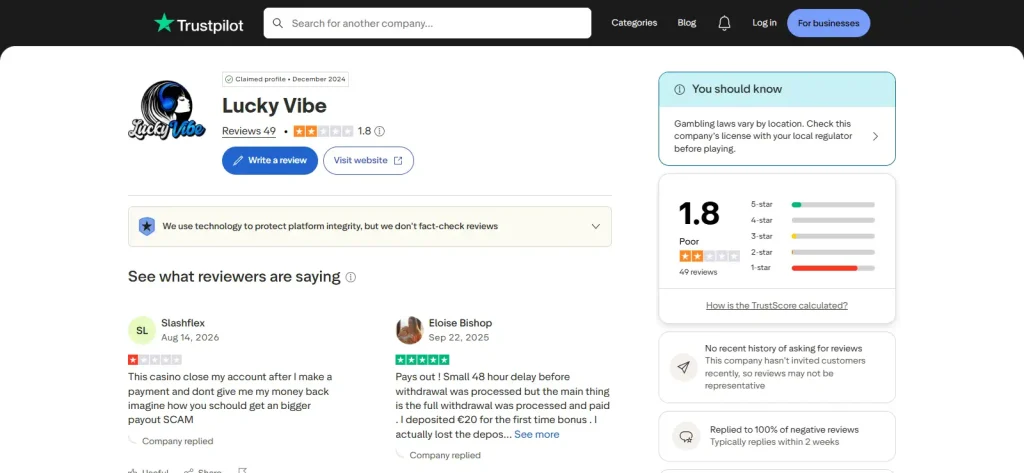The image size is (1024, 473).
Task: Click the Visit website button
Action: (368, 161)
